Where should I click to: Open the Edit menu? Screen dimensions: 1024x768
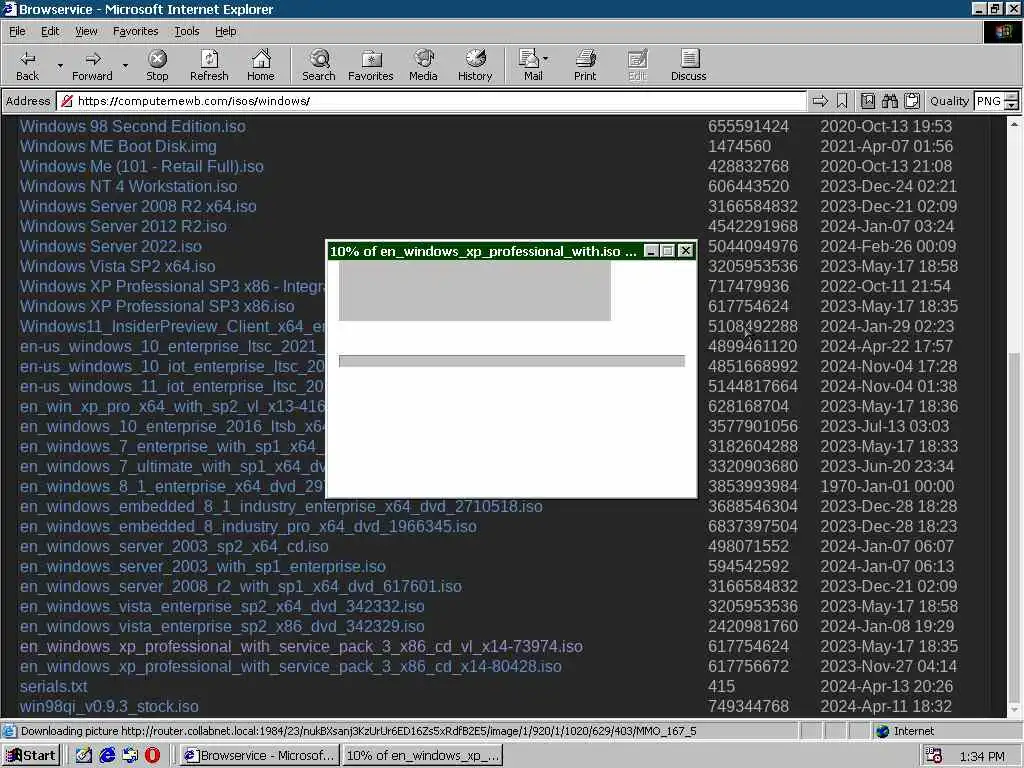pos(50,31)
